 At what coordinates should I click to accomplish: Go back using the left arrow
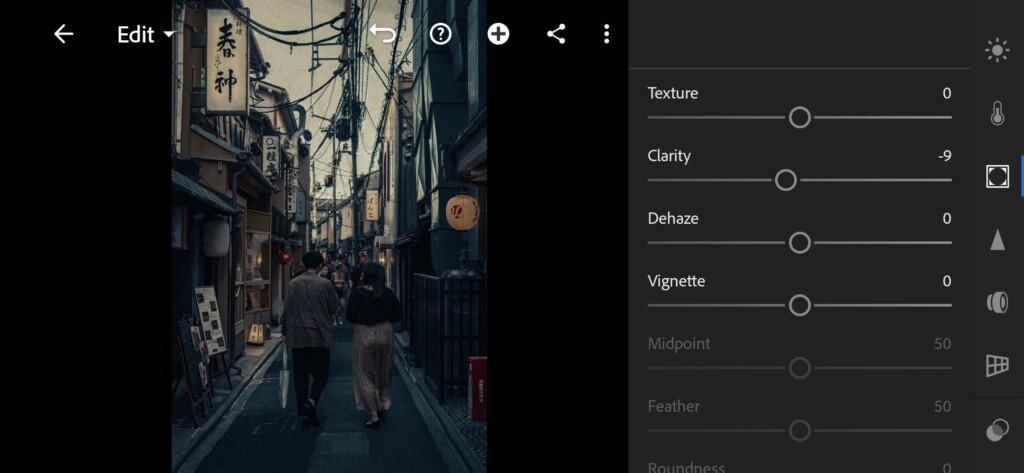63,34
